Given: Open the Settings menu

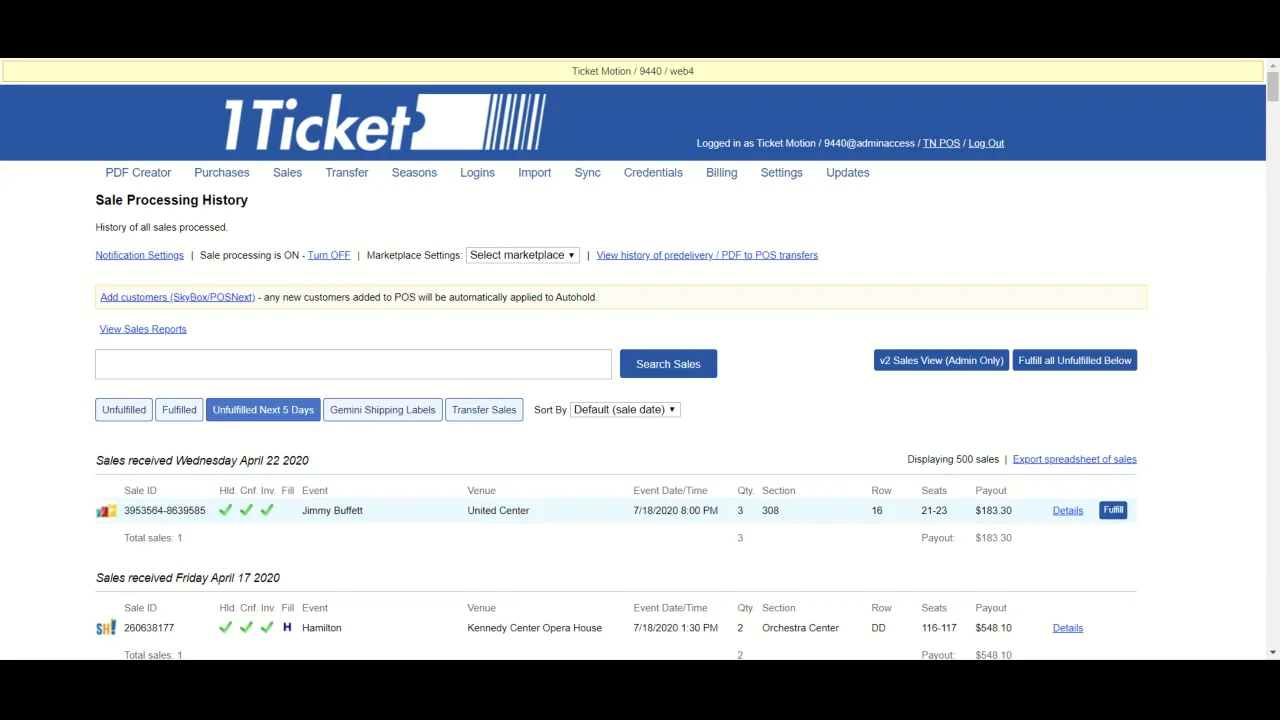Looking at the screenshot, I should tap(781, 173).
